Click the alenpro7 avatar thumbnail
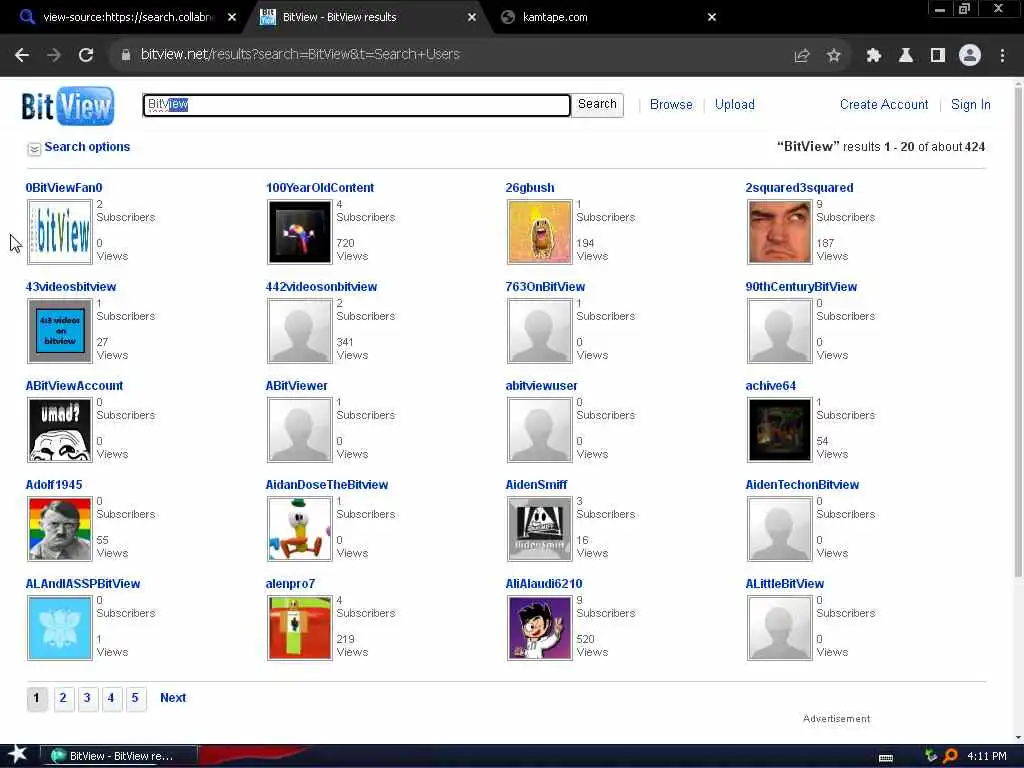 tap(300, 628)
